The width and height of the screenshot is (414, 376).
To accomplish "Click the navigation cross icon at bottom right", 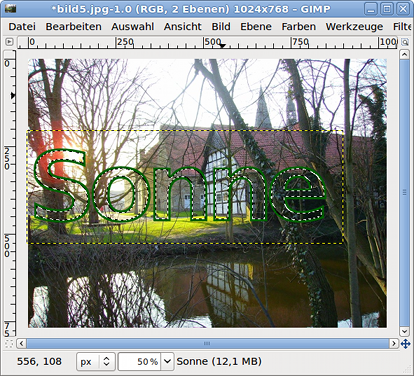I will point(405,343).
